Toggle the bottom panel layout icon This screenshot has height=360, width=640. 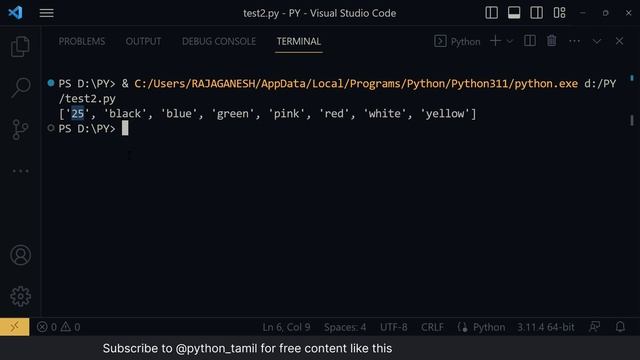point(514,13)
